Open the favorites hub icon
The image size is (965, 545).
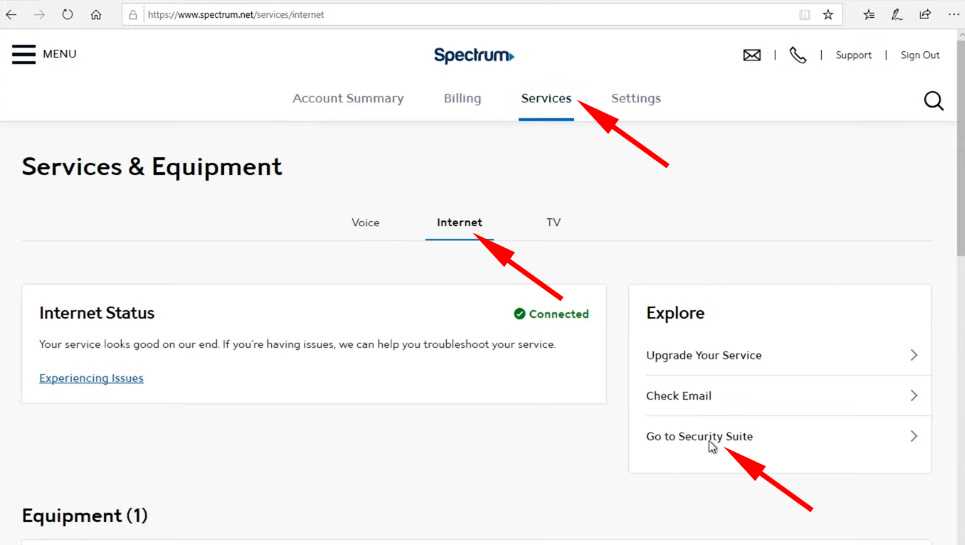tap(869, 15)
